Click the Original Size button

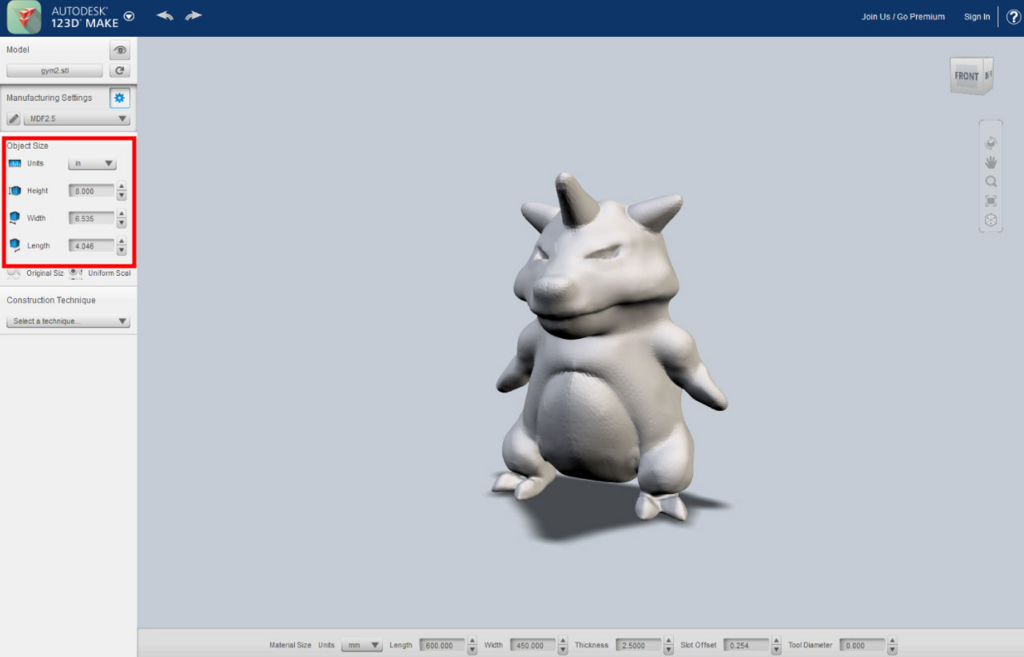36,273
